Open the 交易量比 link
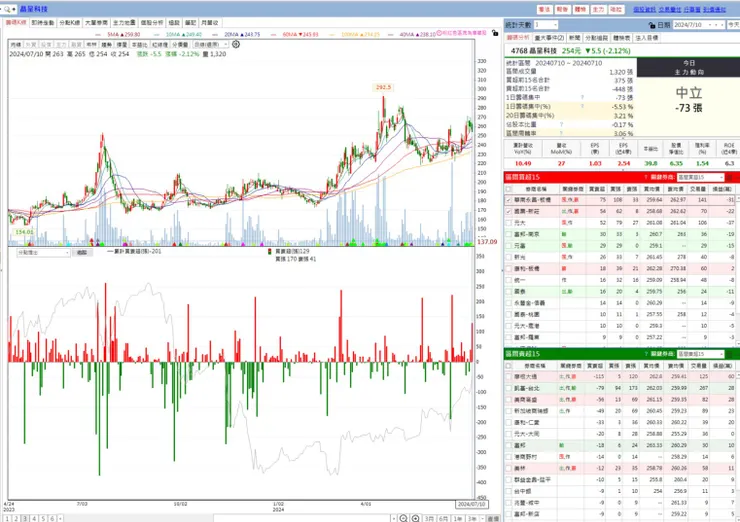This screenshot has height=522, width=740. (670, 9)
